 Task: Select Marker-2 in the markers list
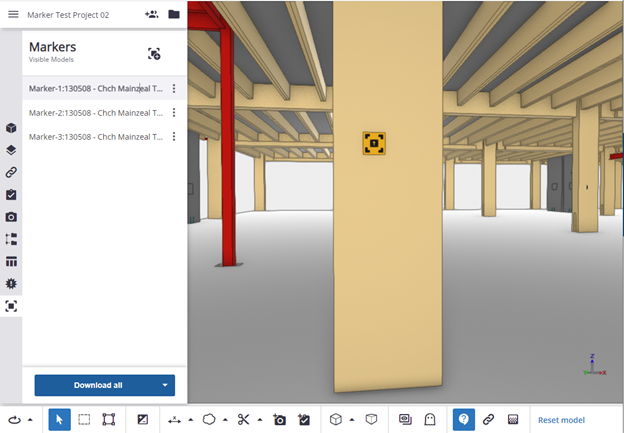[x=95, y=113]
